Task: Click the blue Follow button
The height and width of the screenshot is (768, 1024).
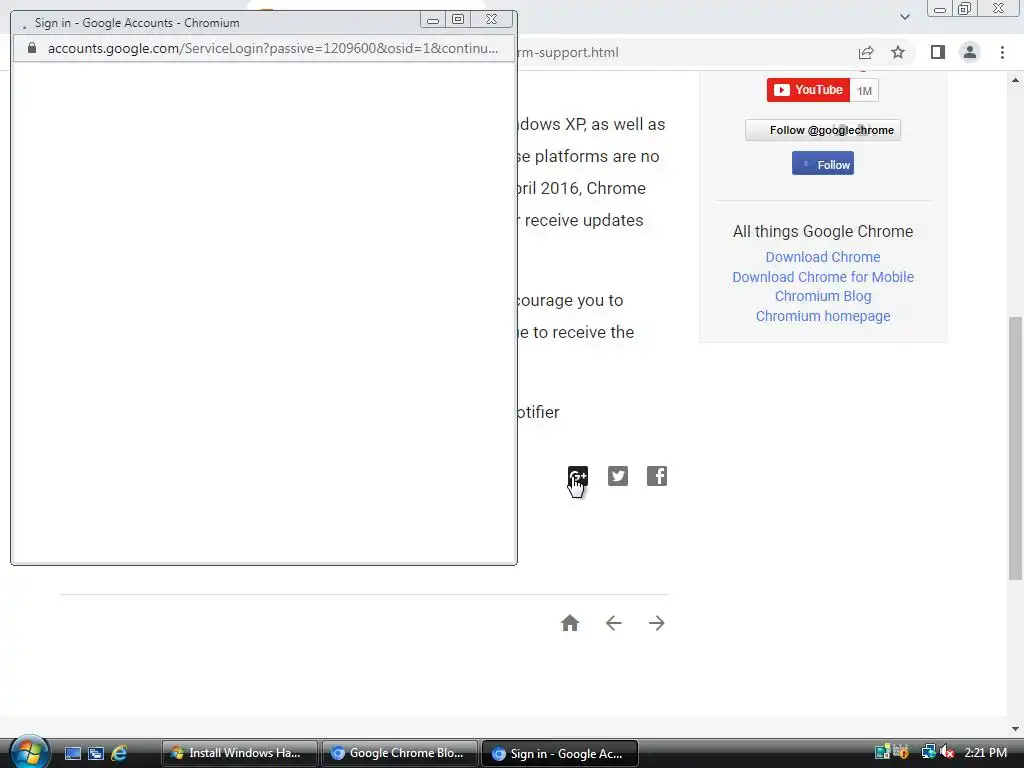Action: [823, 163]
